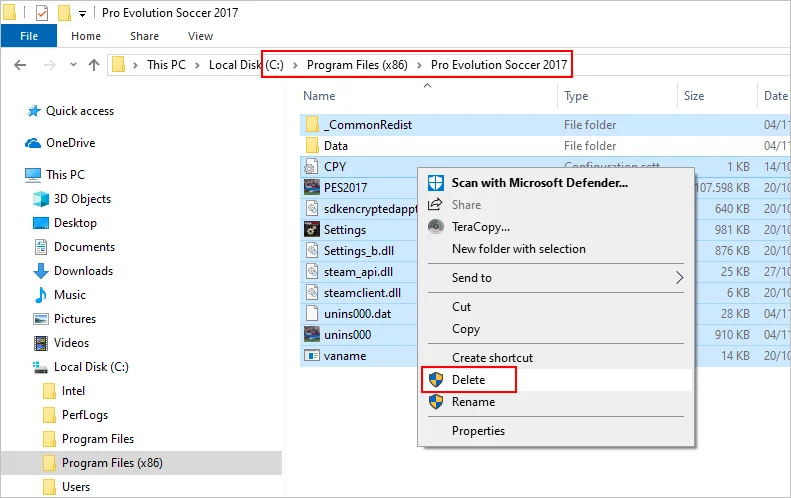
Task: Open Music in navigation pane
Action: tap(70, 295)
